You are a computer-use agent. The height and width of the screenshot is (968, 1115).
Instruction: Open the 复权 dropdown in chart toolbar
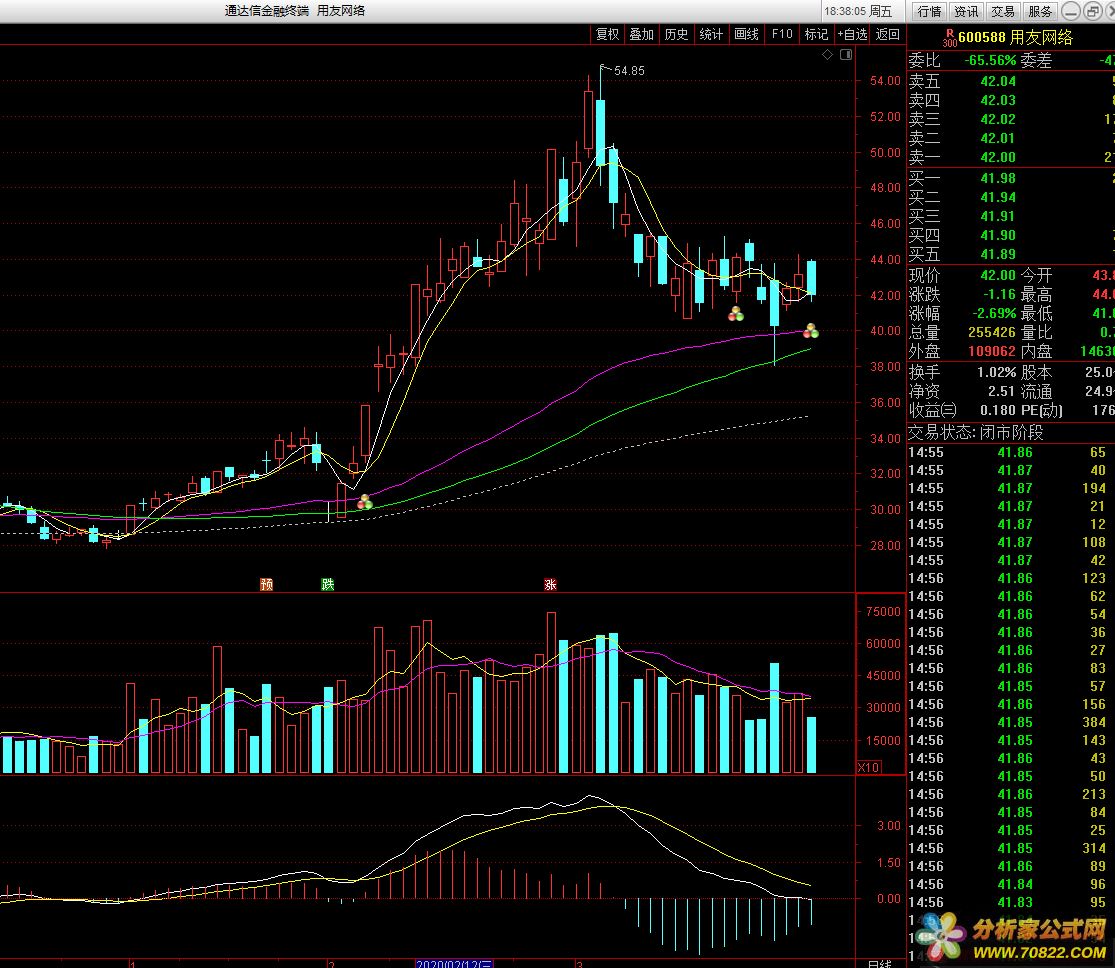coord(608,34)
